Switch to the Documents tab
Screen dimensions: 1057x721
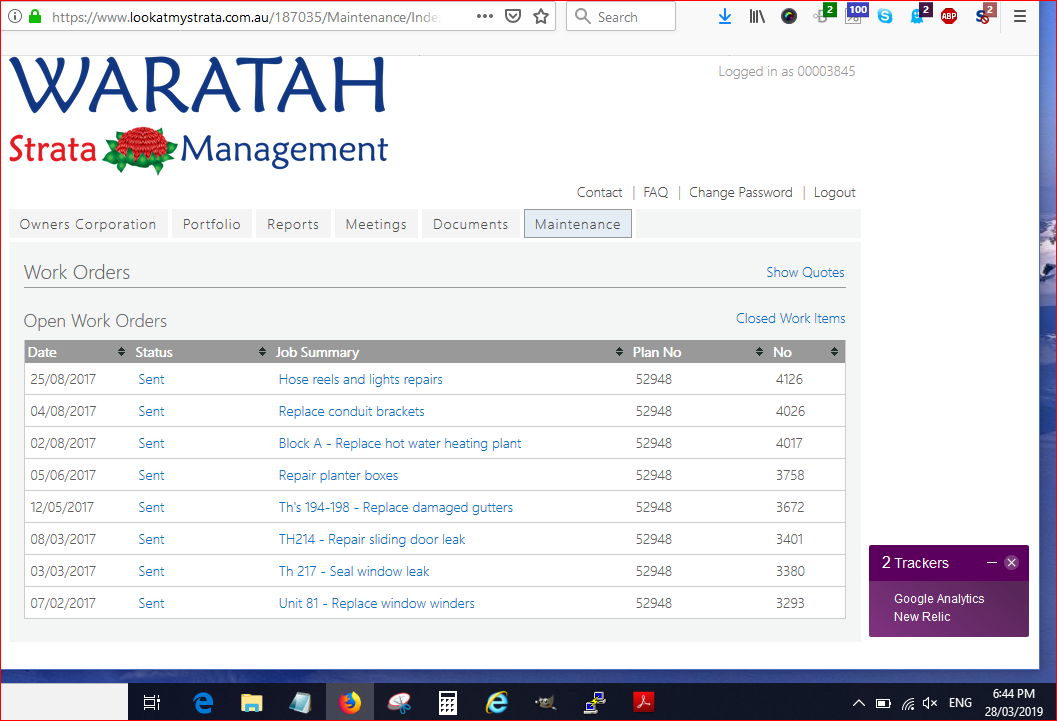(470, 224)
